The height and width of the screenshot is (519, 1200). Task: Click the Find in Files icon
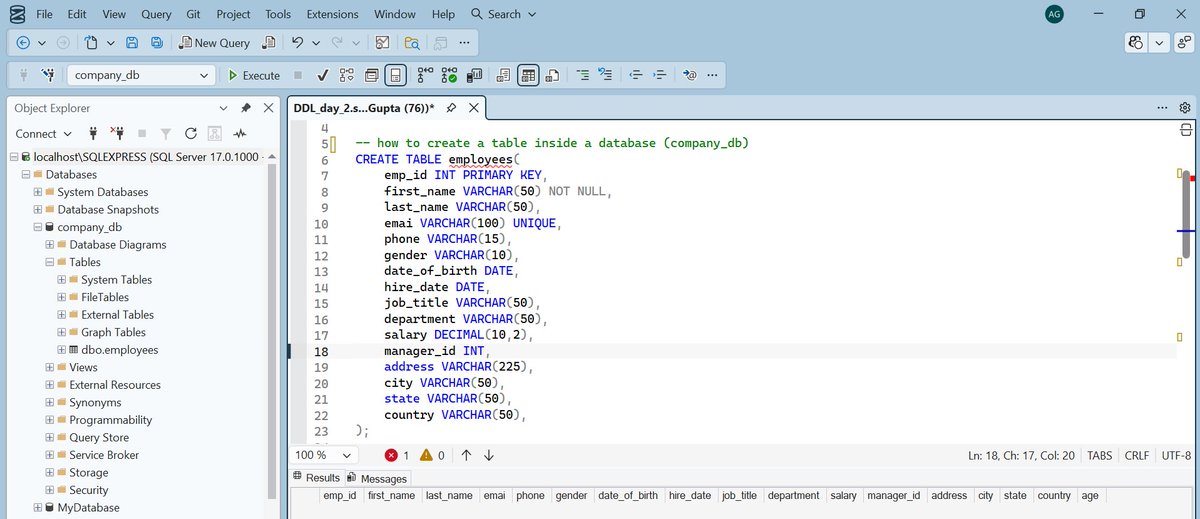[x=412, y=43]
